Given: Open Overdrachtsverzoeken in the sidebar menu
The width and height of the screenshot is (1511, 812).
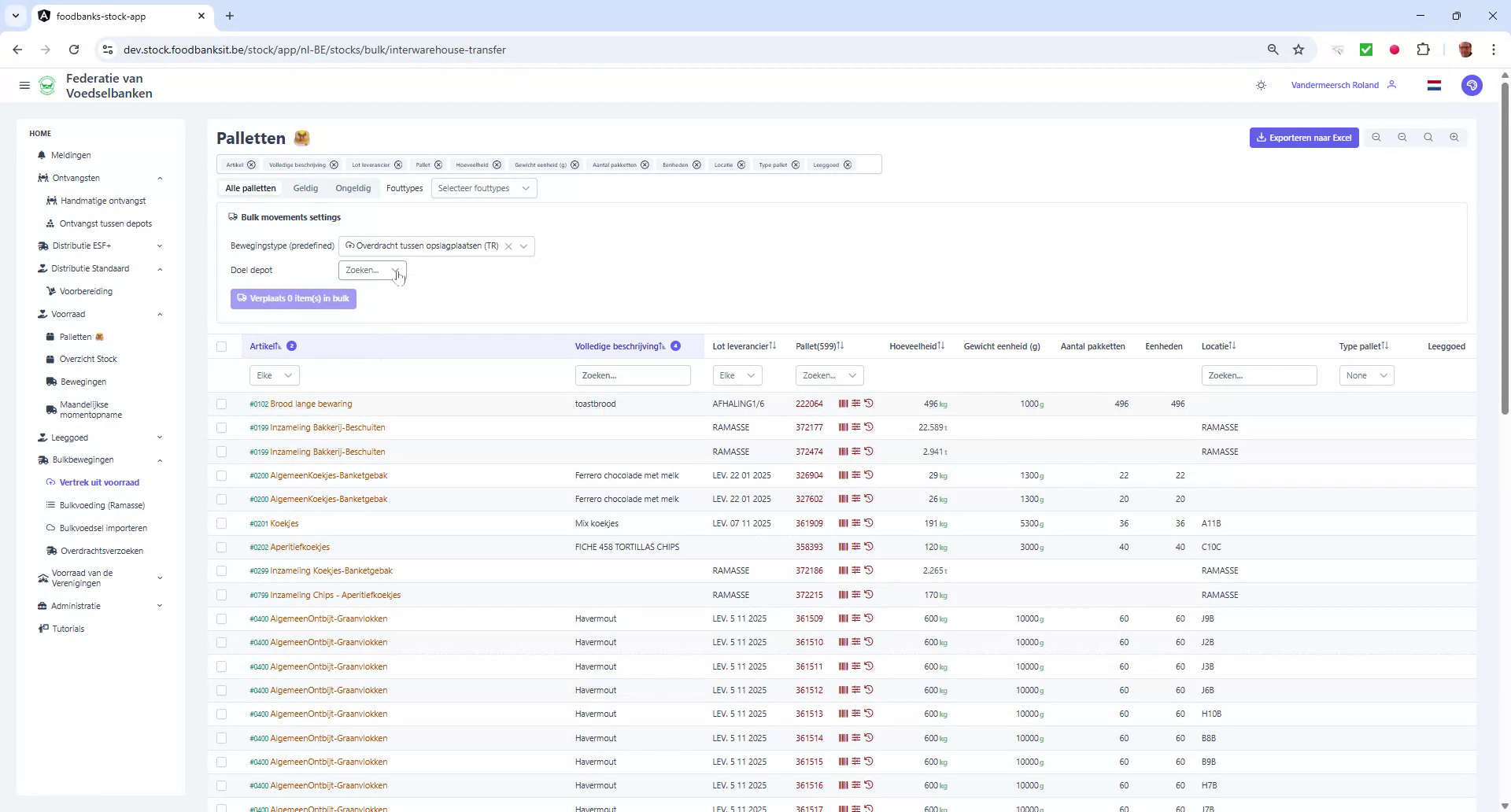Looking at the screenshot, I should pyautogui.click(x=103, y=551).
